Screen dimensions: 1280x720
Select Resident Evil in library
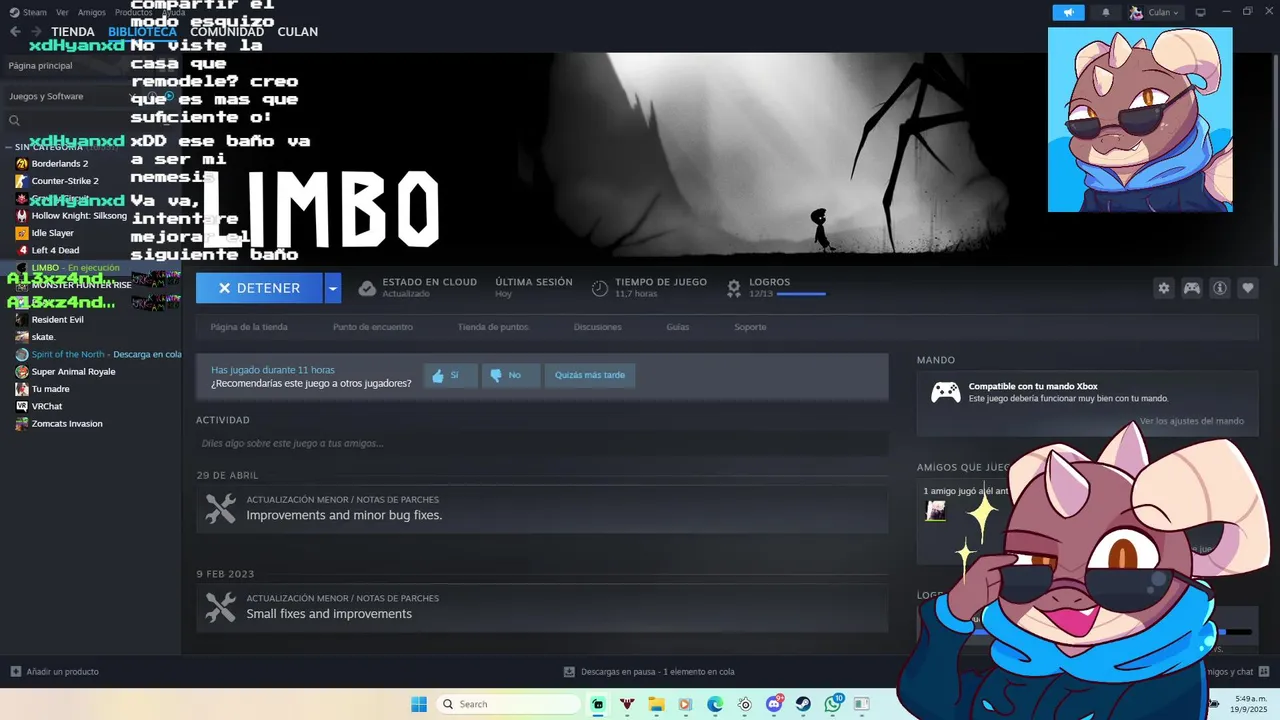click(x=57, y=319)
